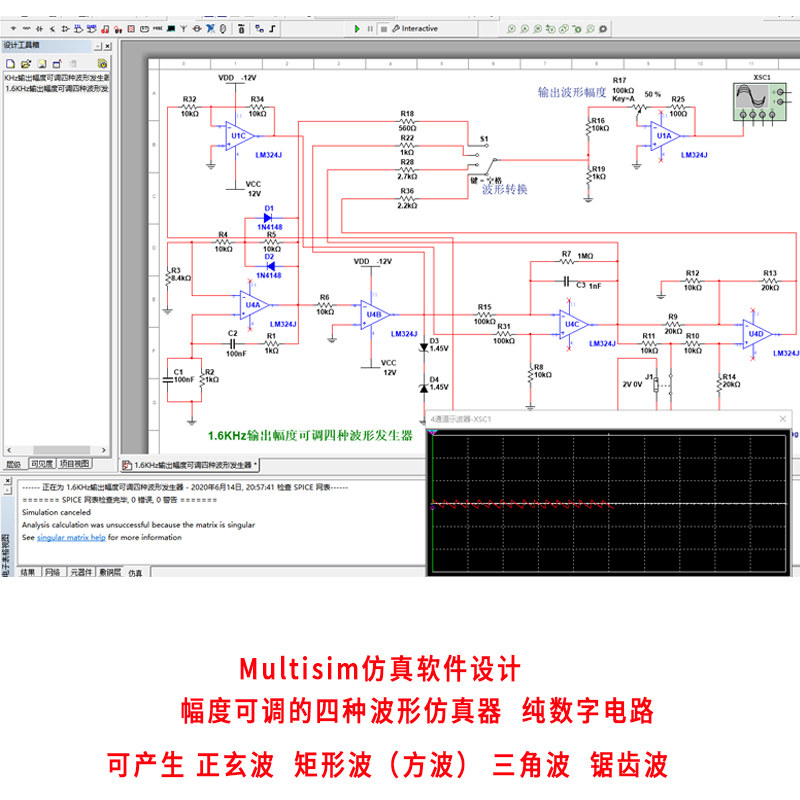The image size is (800, 800).
Task: Open the 结果 tab
Action: tap(28, 572)
